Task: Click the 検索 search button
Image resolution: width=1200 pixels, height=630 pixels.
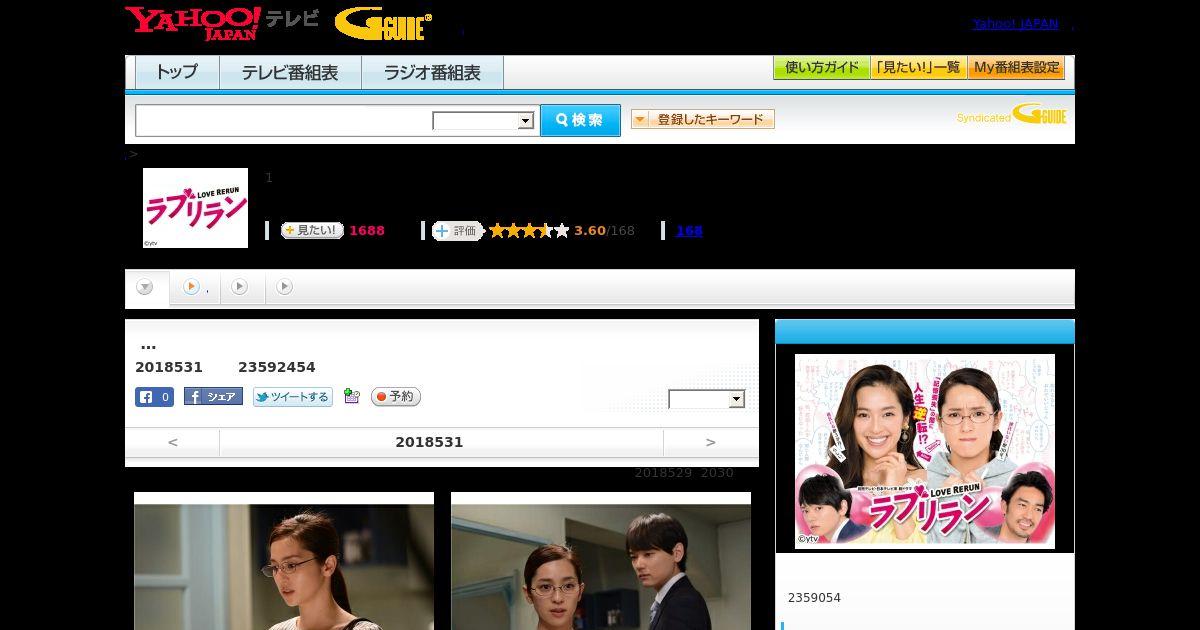Action: click(580, 120)
